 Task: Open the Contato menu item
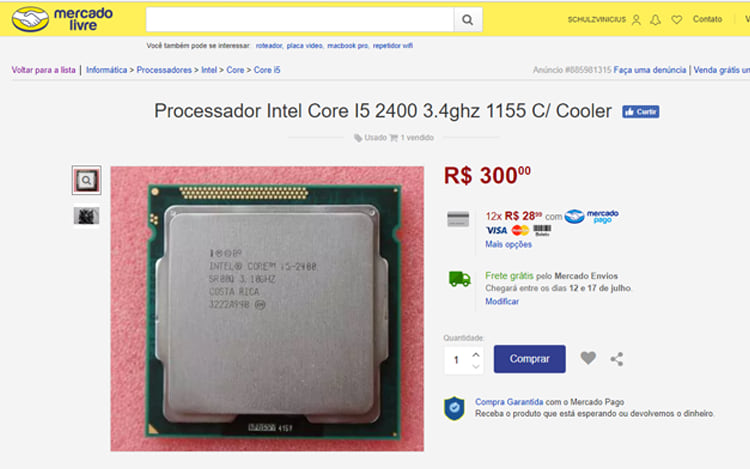[x=707, y=19]
